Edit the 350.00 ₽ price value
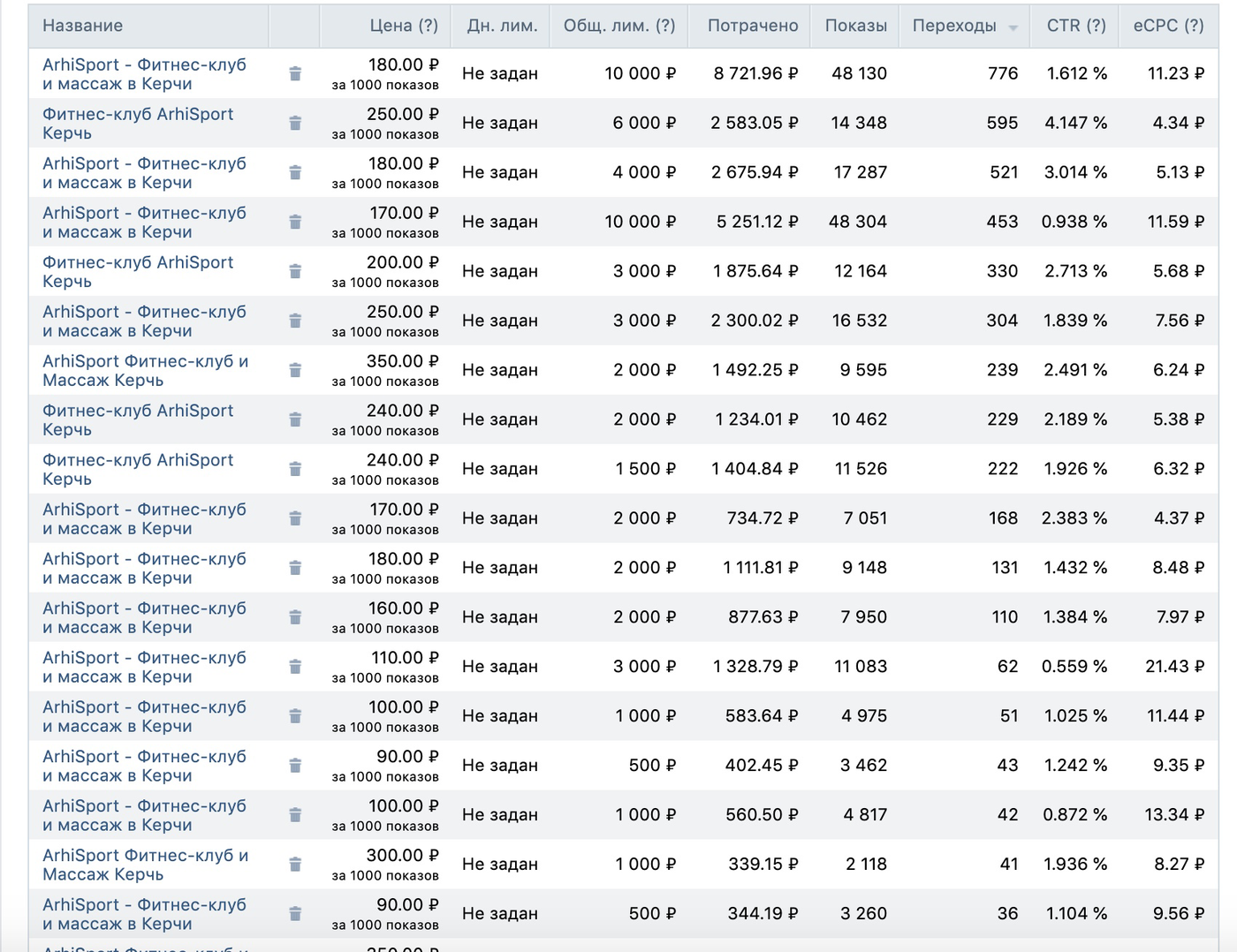 click(x=402, y=361)
